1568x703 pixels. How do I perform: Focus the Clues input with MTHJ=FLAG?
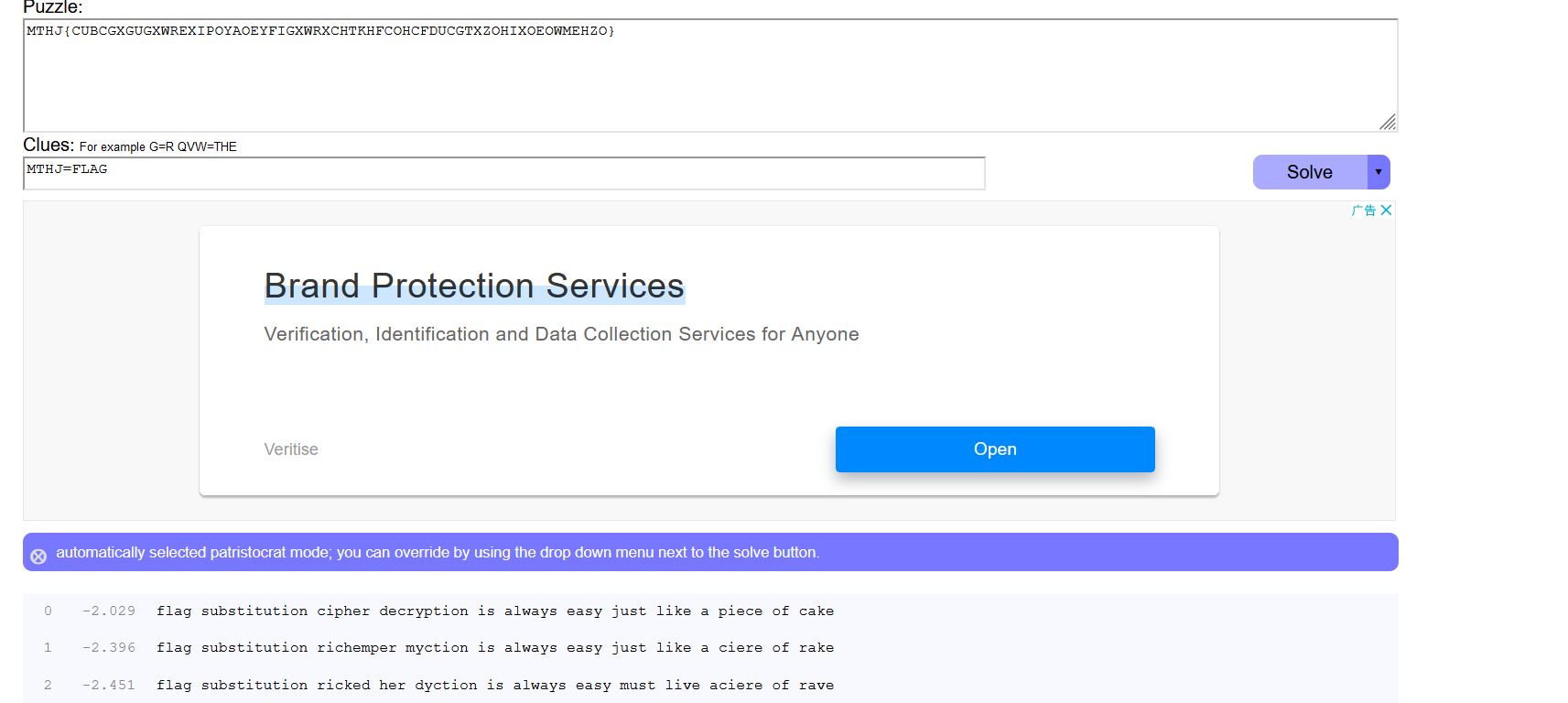pyautogui.click(x=504, y=173)
